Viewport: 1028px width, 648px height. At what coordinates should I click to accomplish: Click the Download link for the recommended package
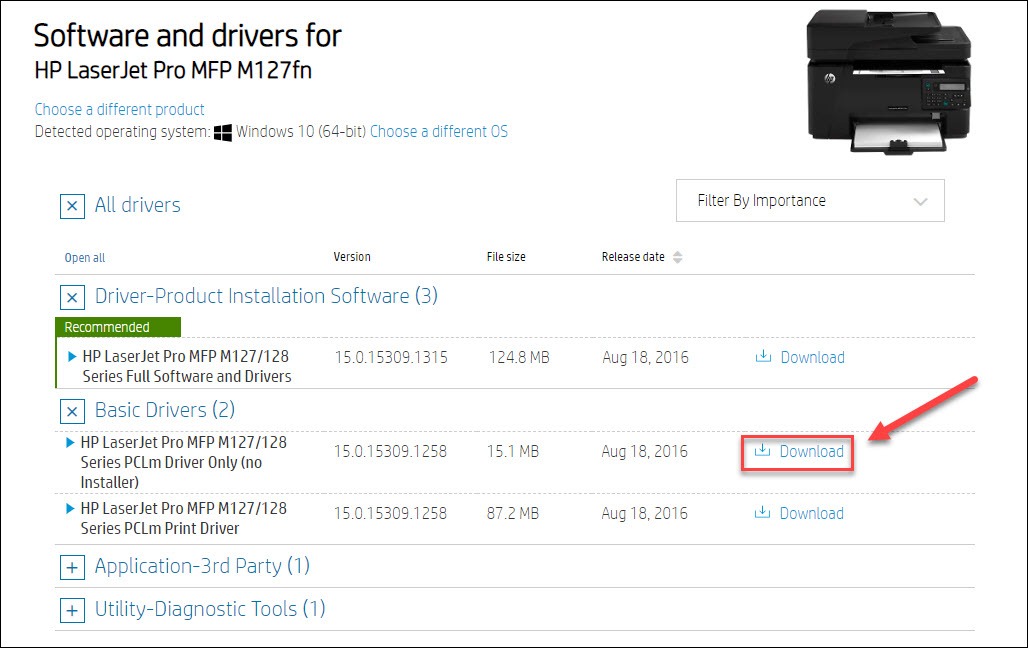click(811, 357)
